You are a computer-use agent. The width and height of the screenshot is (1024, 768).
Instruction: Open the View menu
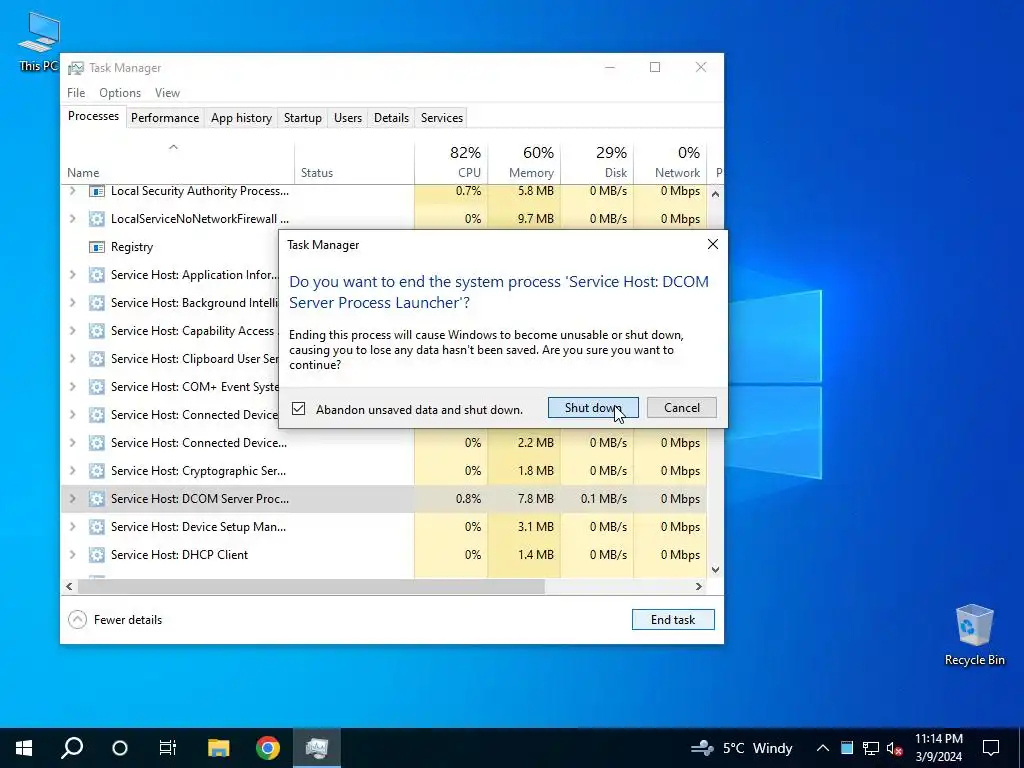coord(167,93)
